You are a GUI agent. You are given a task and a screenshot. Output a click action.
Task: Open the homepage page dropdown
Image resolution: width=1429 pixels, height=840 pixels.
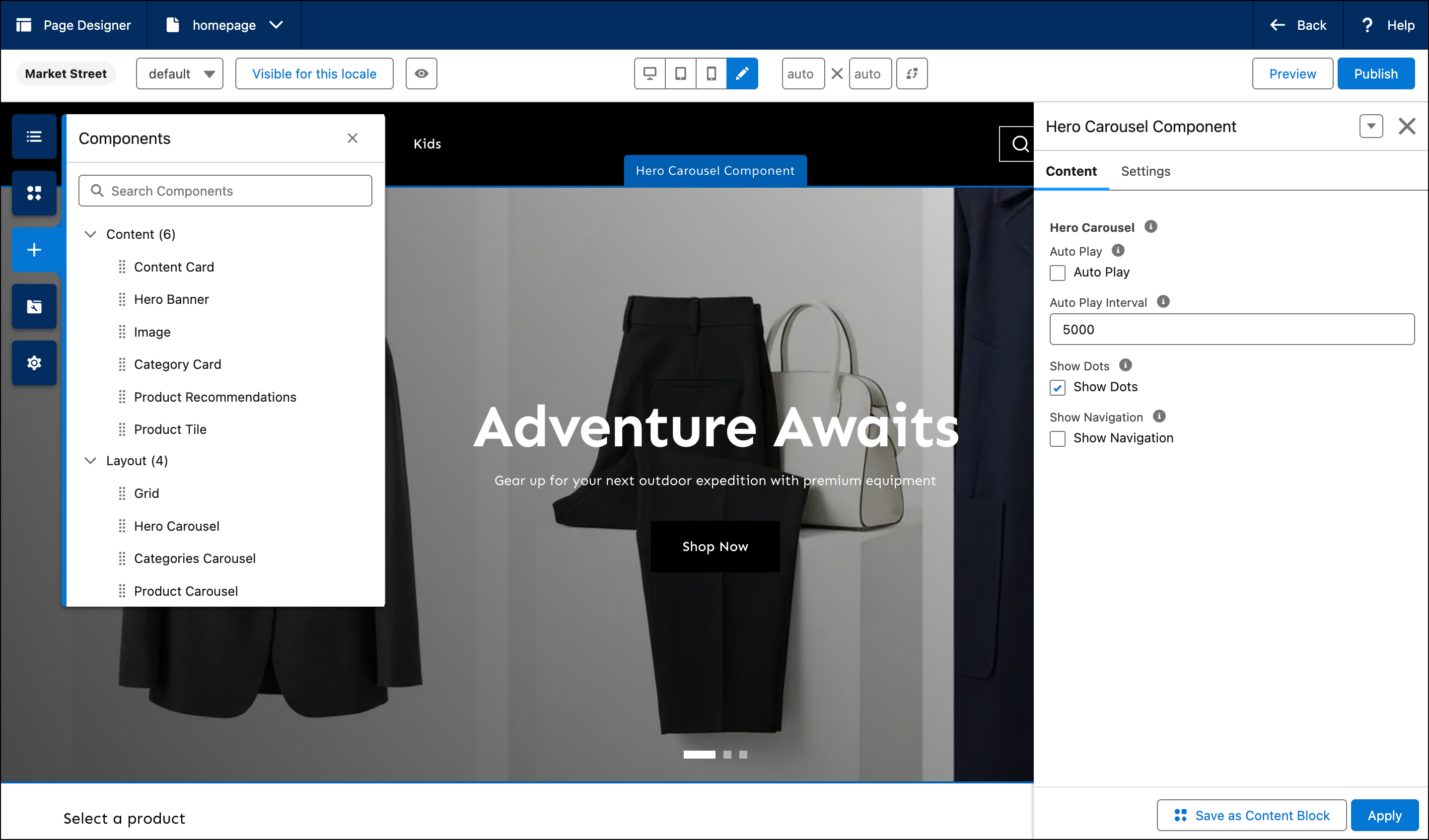(x=224, y=25)
